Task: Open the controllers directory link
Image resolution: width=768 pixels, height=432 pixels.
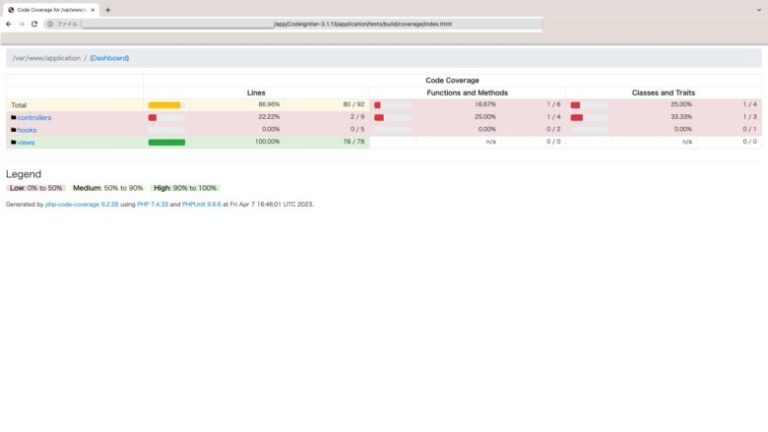Action: click(34, 117)
